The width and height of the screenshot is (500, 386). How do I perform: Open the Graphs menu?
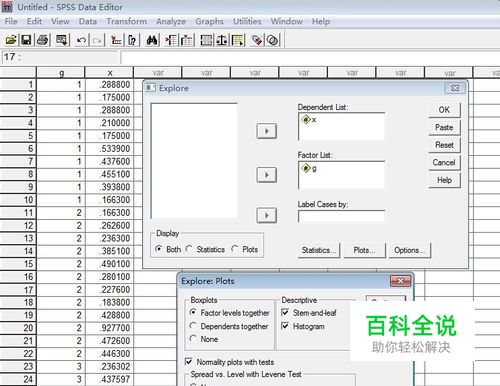point(209,21)
